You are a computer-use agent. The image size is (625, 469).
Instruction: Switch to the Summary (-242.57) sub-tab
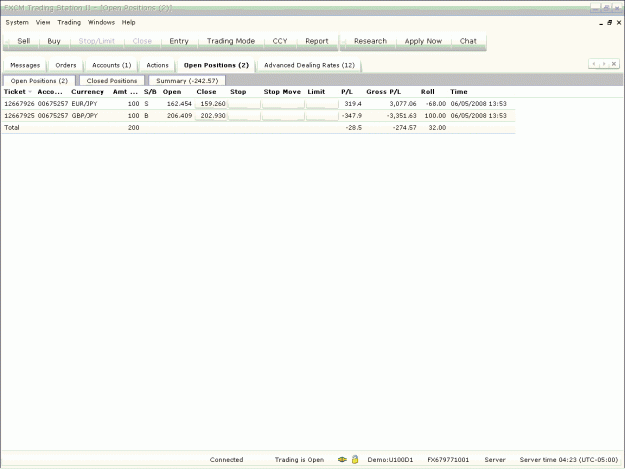click(187, 80)
